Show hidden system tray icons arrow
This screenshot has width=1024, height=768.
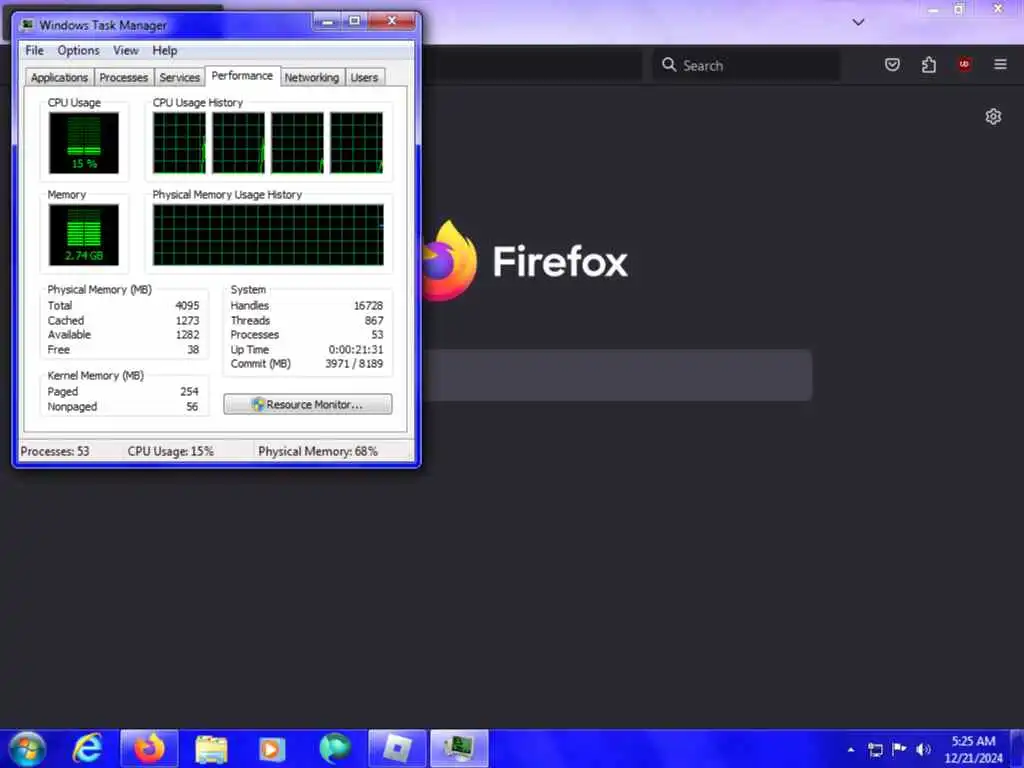(850, 750)
